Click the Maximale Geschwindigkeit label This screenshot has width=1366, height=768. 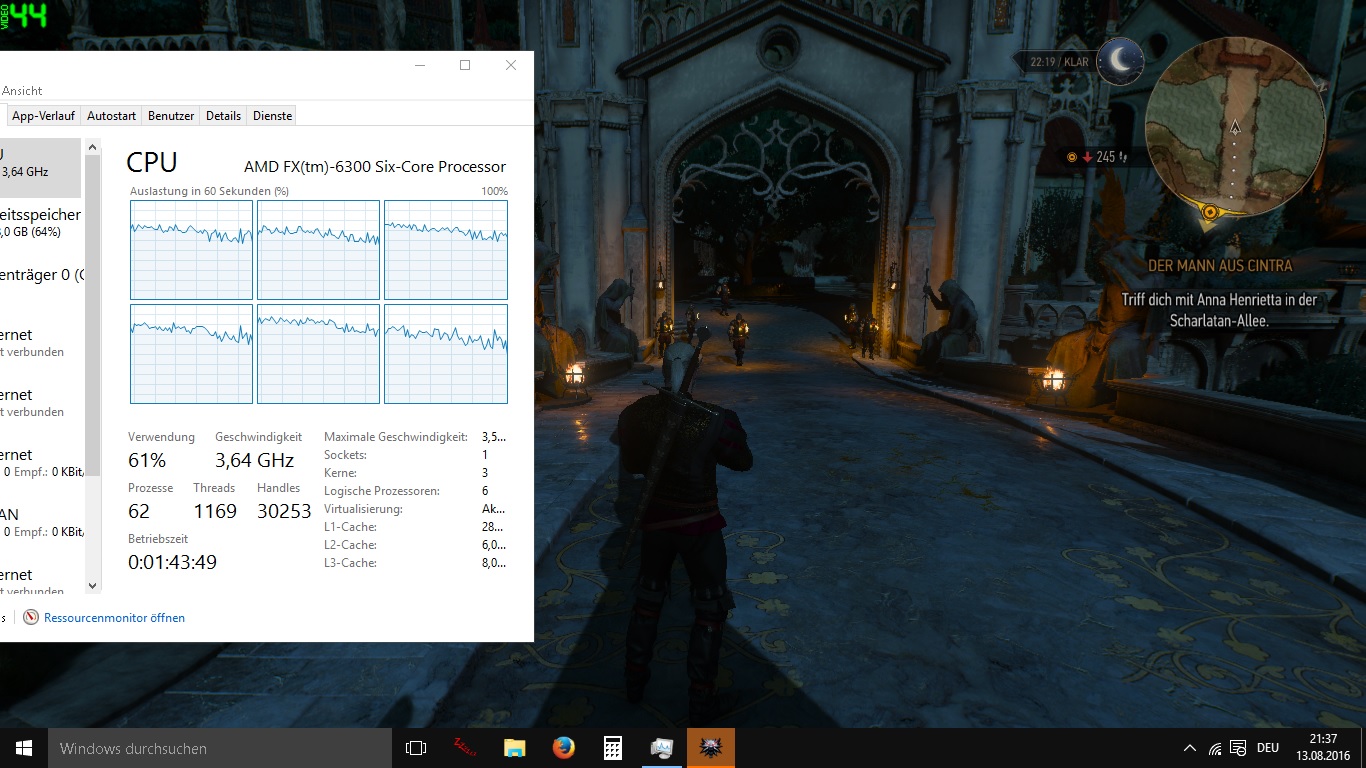[396, 437]
